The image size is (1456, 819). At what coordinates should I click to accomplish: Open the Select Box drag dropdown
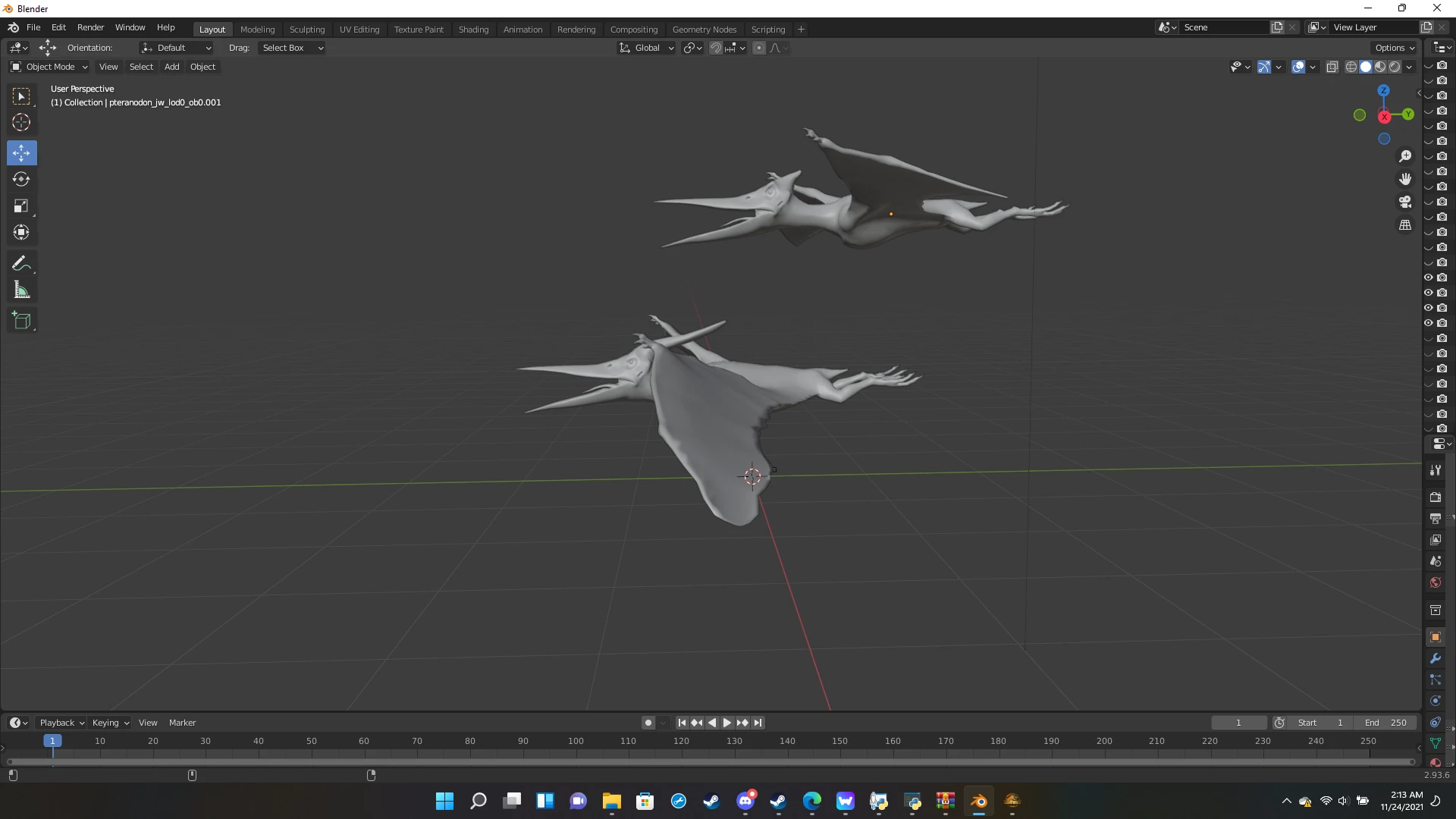[x=292, y=48]
